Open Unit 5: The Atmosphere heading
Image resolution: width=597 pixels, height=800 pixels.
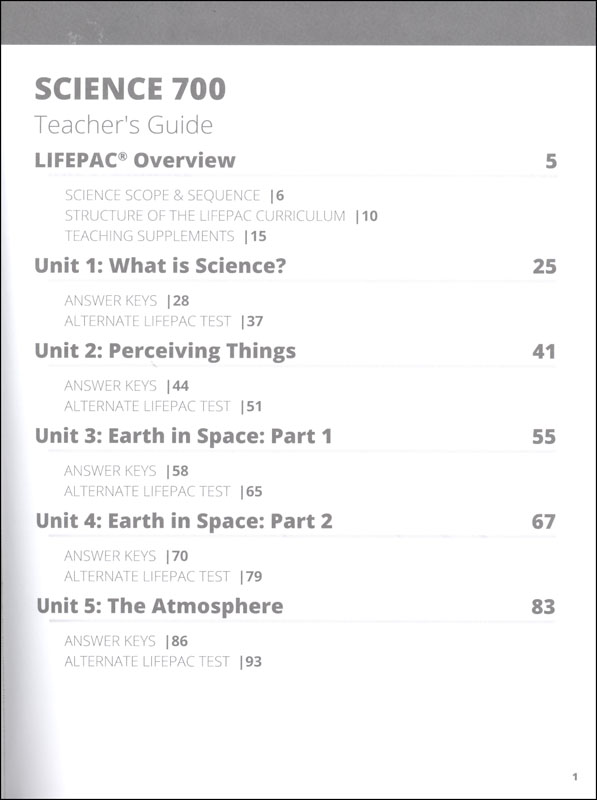pyautogui.click(x=160, y=606)
